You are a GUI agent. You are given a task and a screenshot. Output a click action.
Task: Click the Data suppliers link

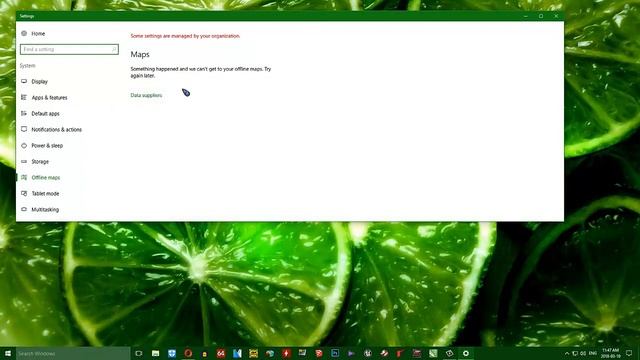146,95
